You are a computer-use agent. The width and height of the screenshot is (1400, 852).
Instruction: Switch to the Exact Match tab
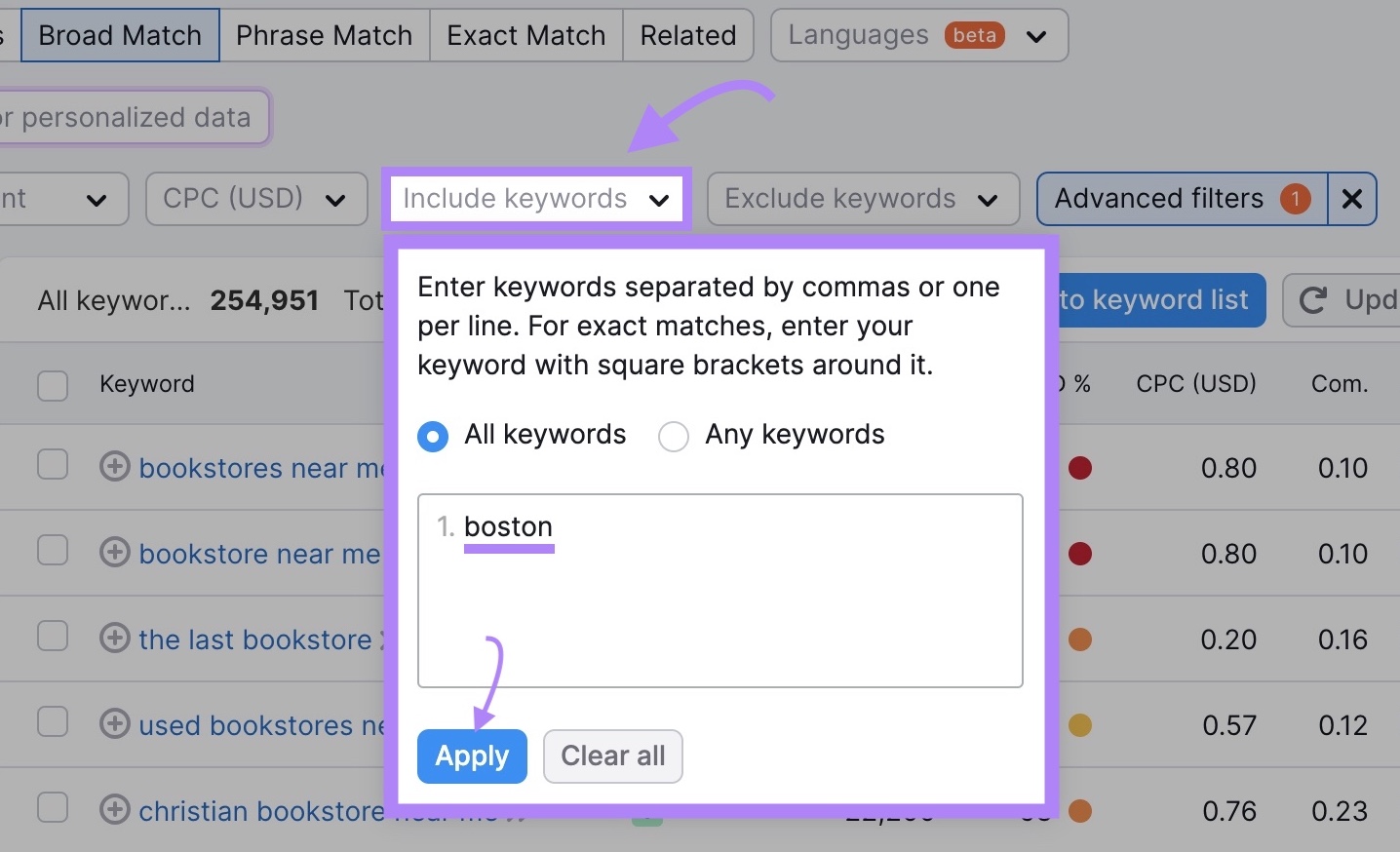[525, 35]
